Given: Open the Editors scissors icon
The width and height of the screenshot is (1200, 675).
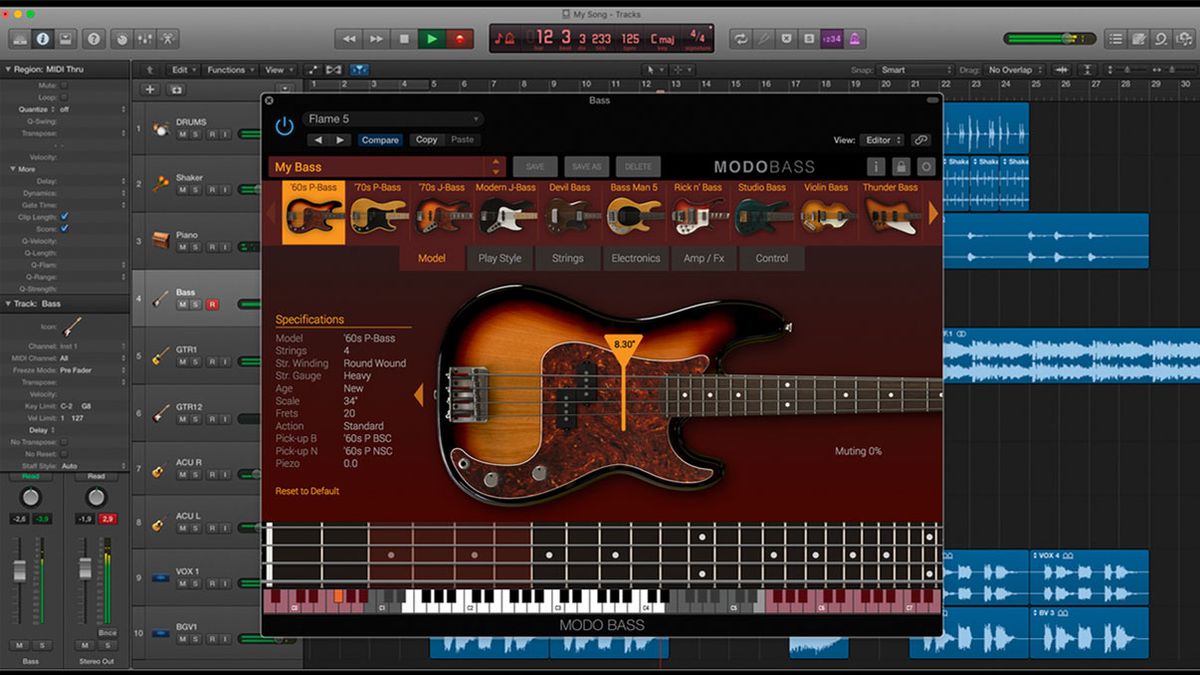Looking at the screenshot, I should [x=169, y=39].
